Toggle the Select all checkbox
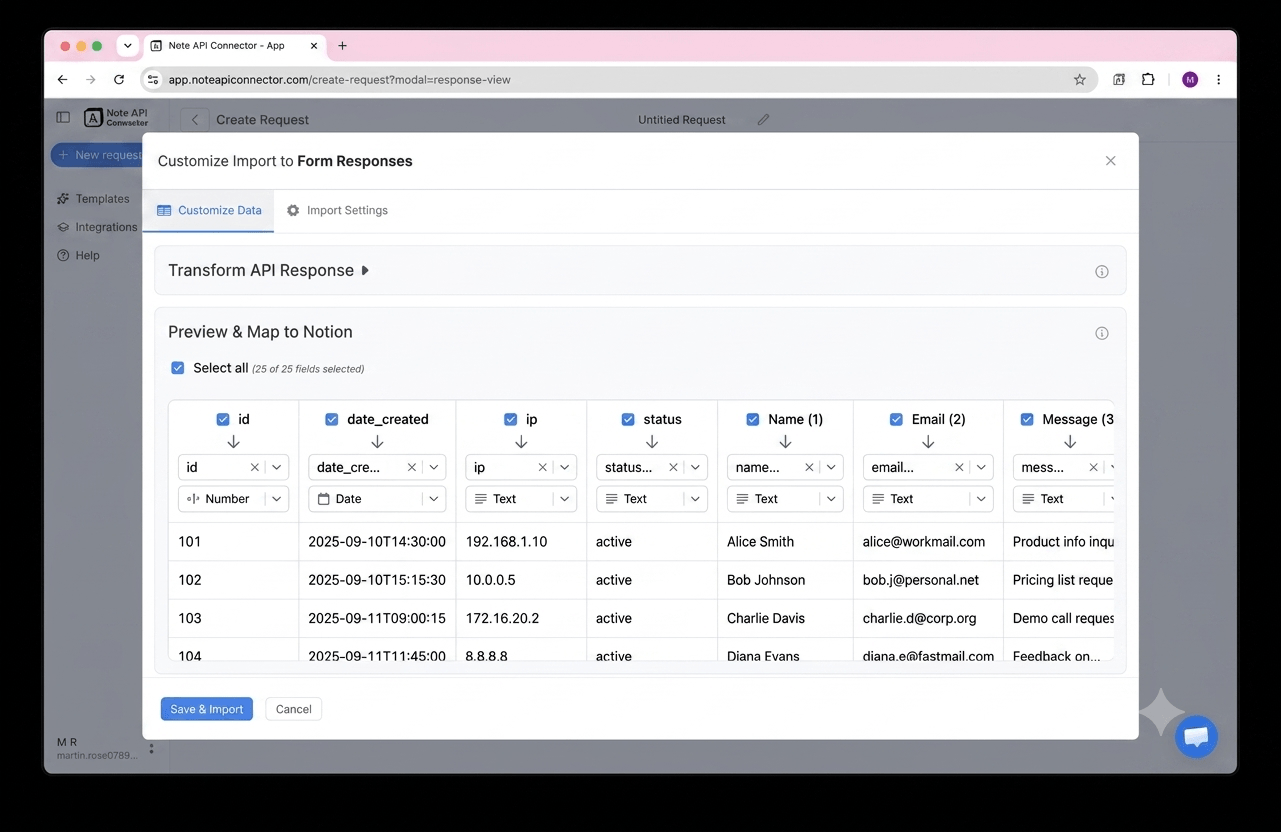The width and height of the screenshot is (1281, 832). pos(177,368)
